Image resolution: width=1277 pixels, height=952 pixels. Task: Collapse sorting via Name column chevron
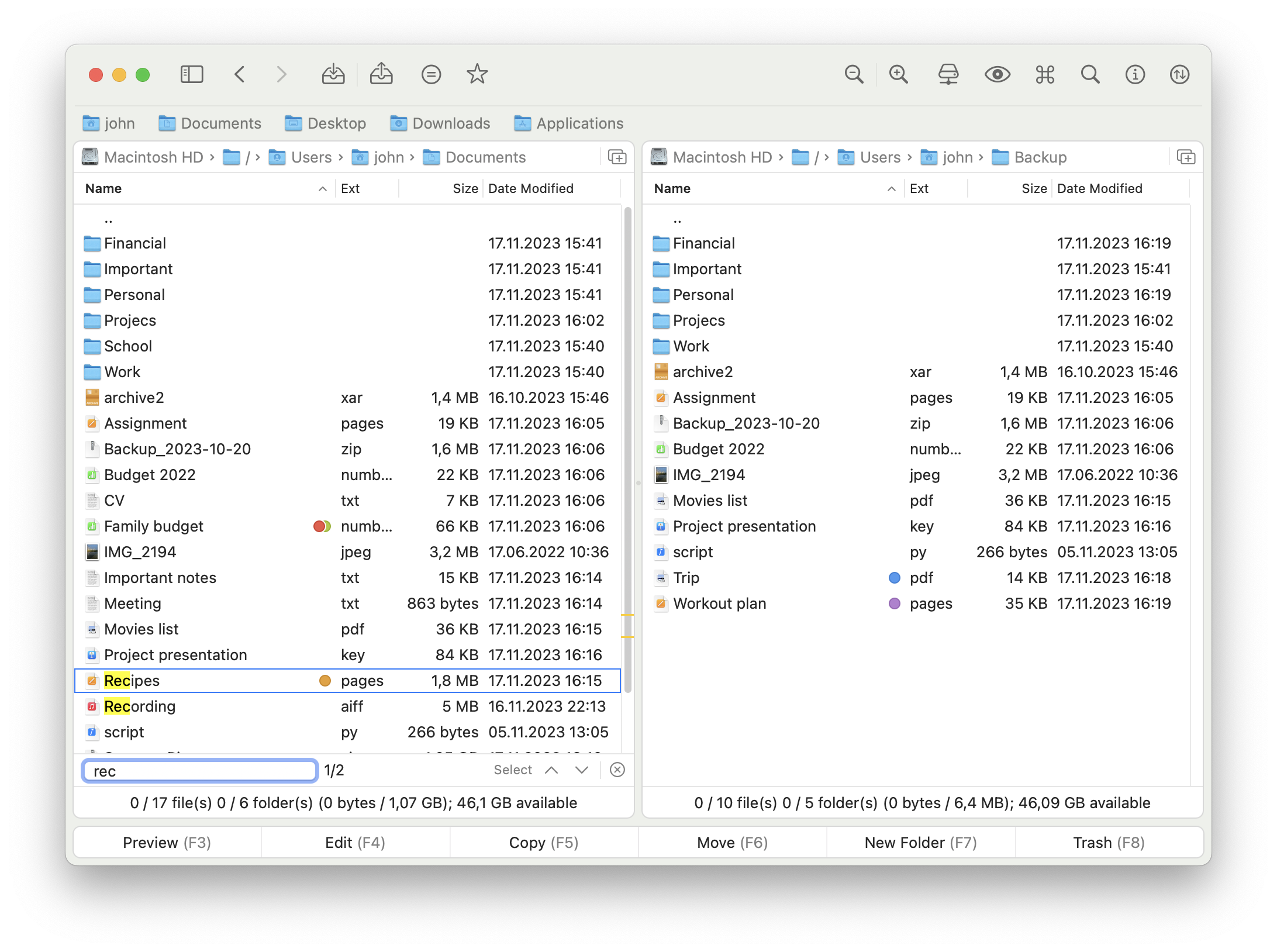tap(323, 189)
